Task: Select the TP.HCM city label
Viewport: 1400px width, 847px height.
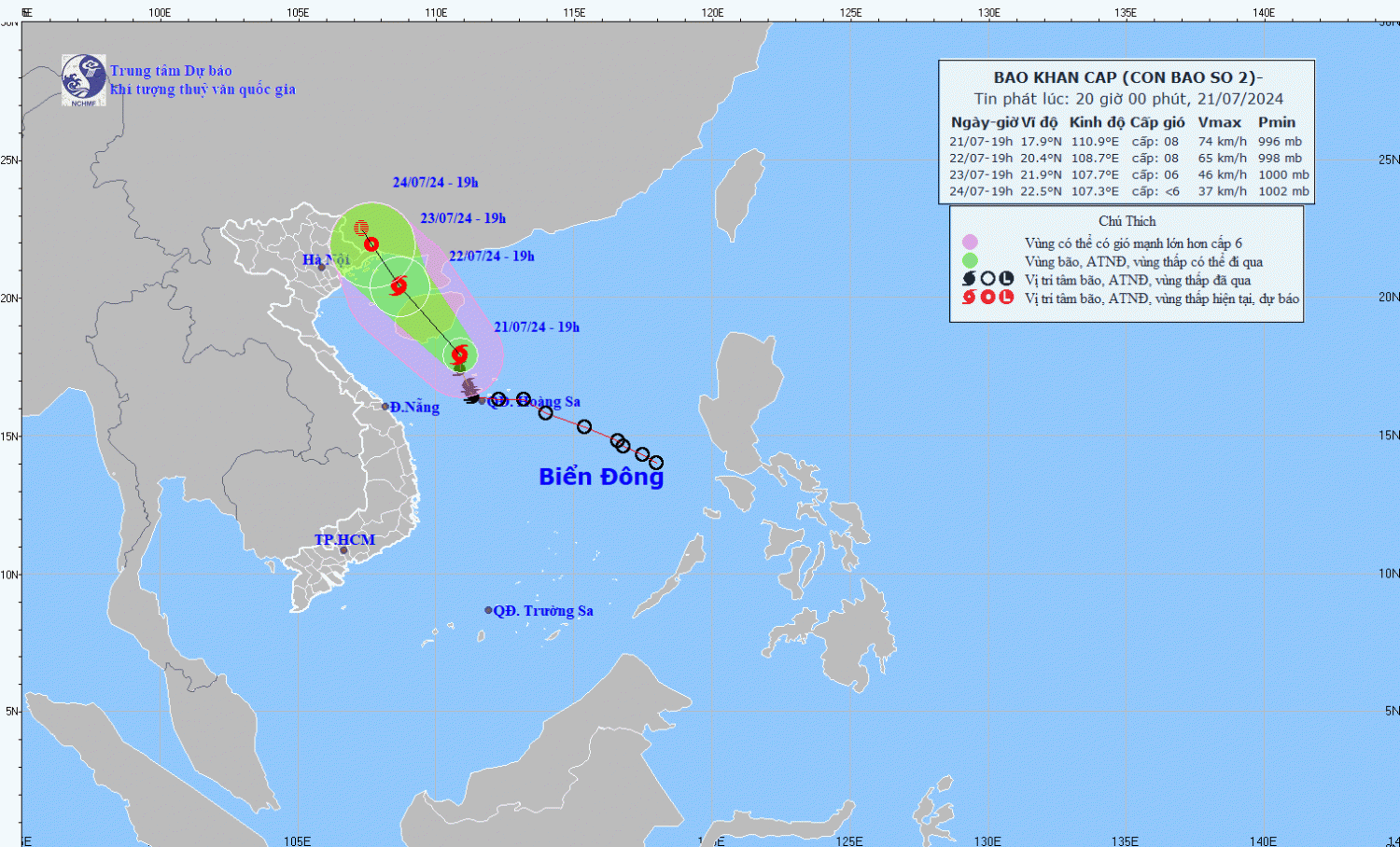Action: coord(344,540)
